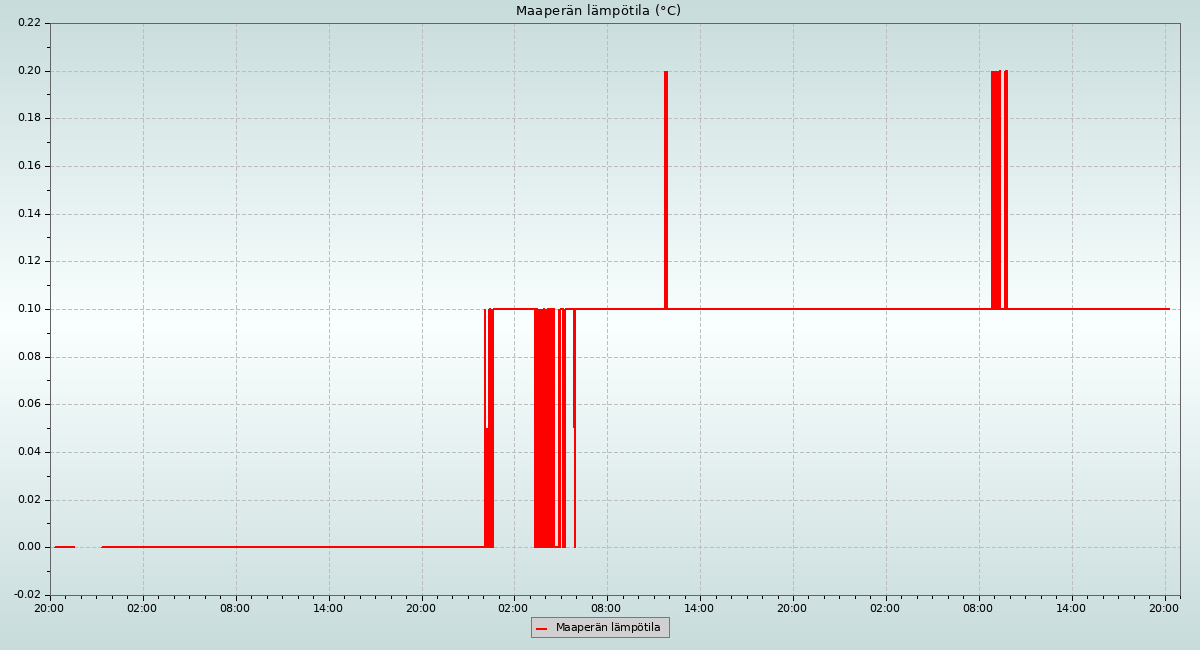Click the short red segment at chart start
1200x650 pixels.
click(x=65, y=547)
